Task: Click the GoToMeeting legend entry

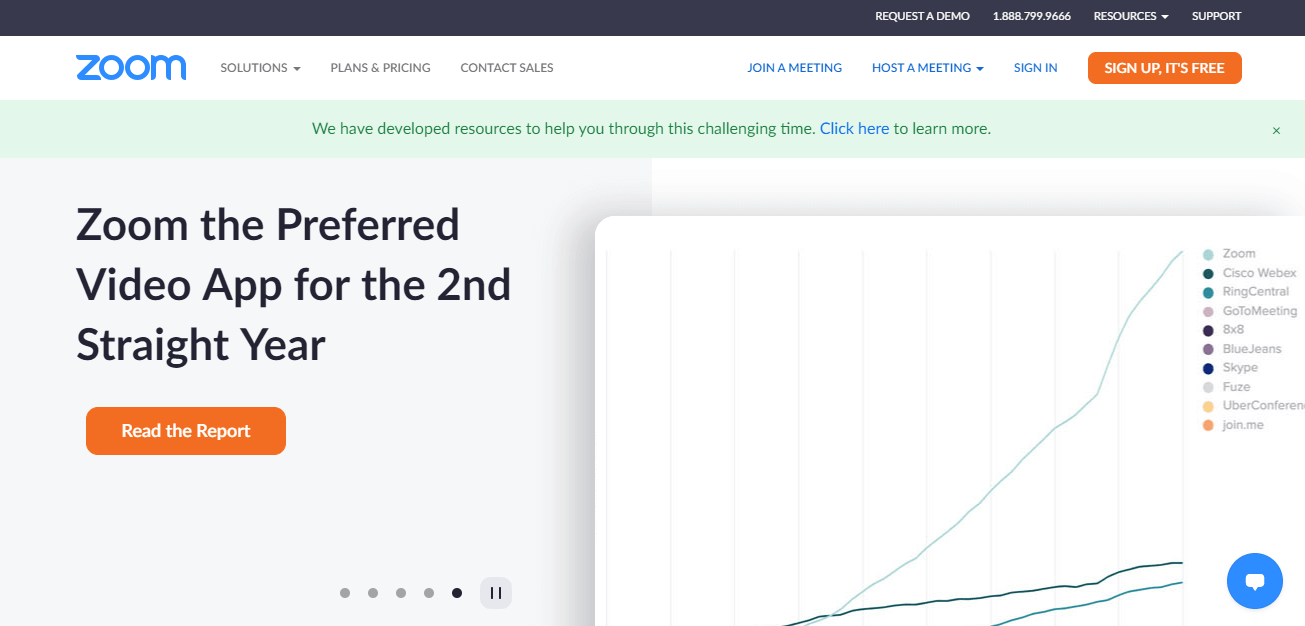Action: click(1250, 311)
